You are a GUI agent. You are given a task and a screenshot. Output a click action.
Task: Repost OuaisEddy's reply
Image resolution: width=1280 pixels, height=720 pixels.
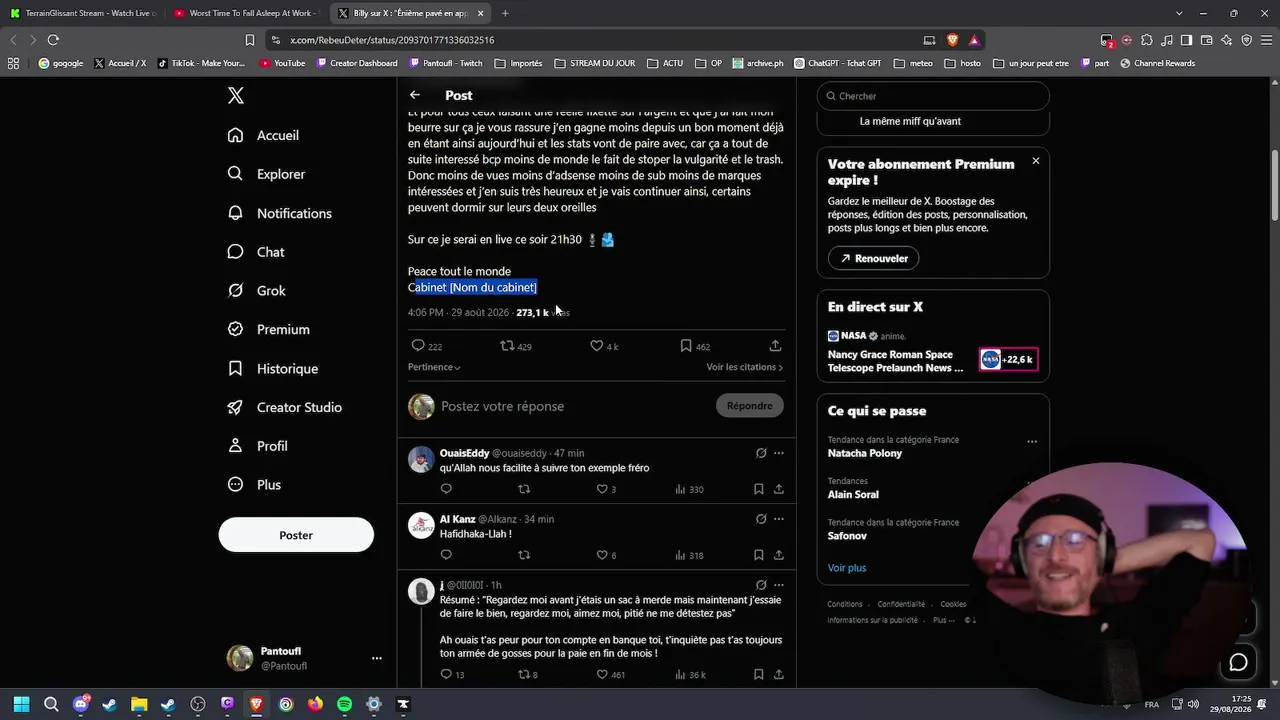[524, 489]
